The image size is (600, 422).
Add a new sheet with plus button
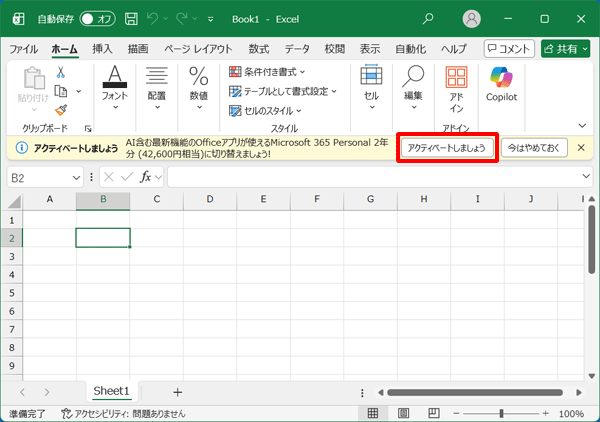tap(177, 392)
